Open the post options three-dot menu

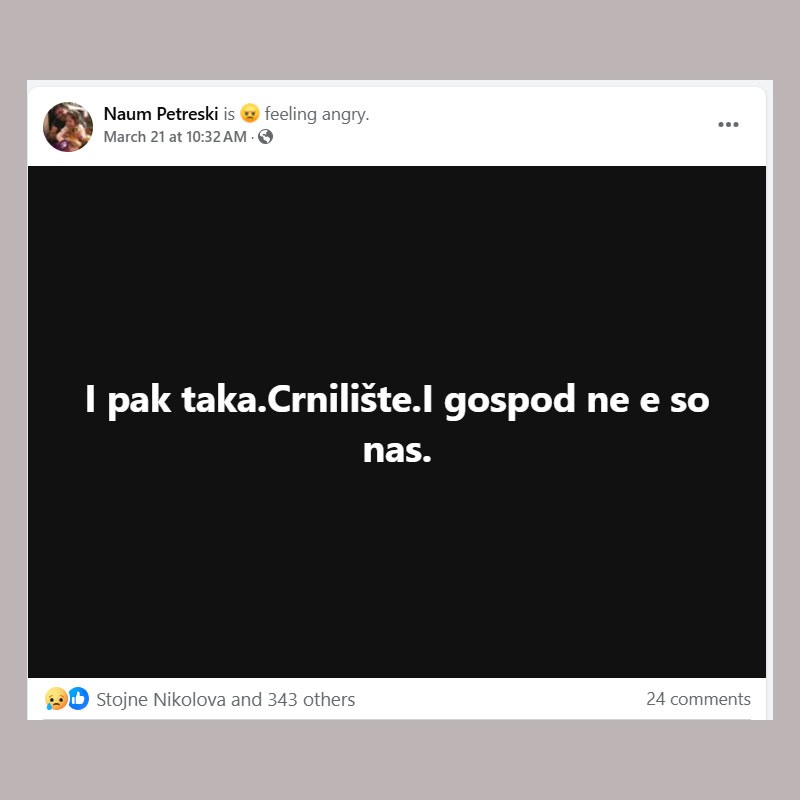click(x=728, y=124)
